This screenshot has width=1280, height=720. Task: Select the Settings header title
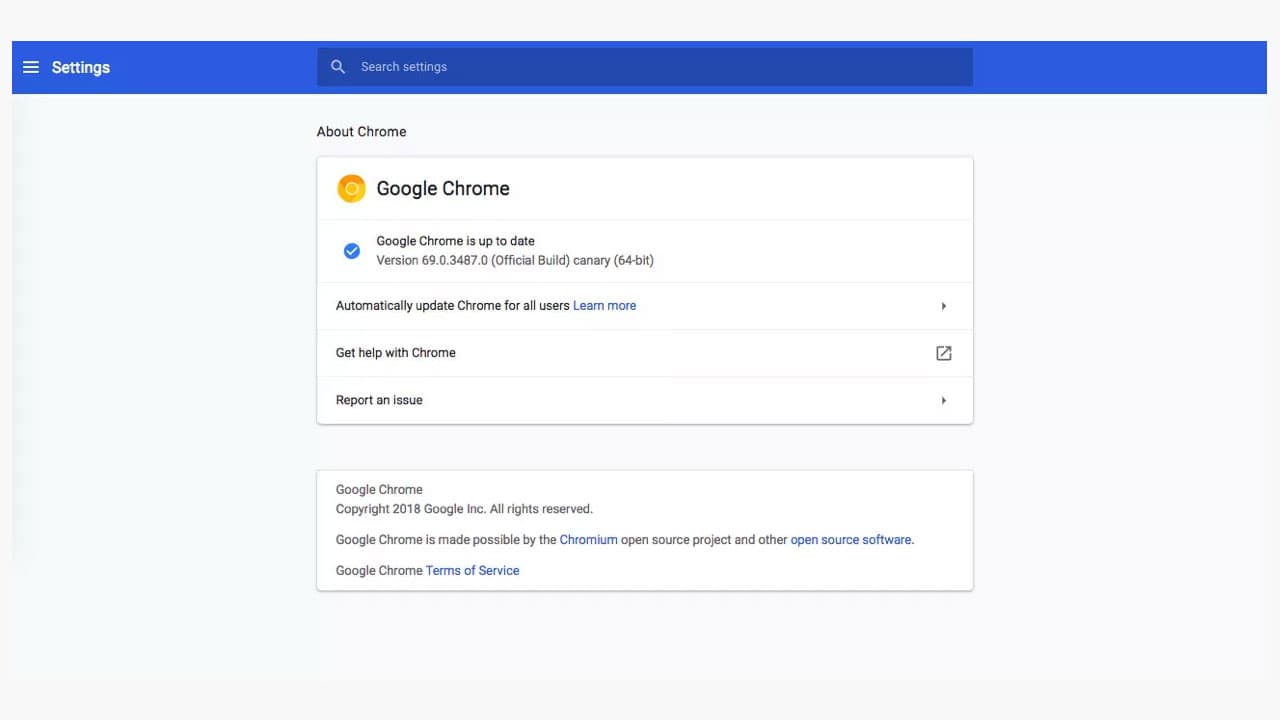click(x=80, y=67)
